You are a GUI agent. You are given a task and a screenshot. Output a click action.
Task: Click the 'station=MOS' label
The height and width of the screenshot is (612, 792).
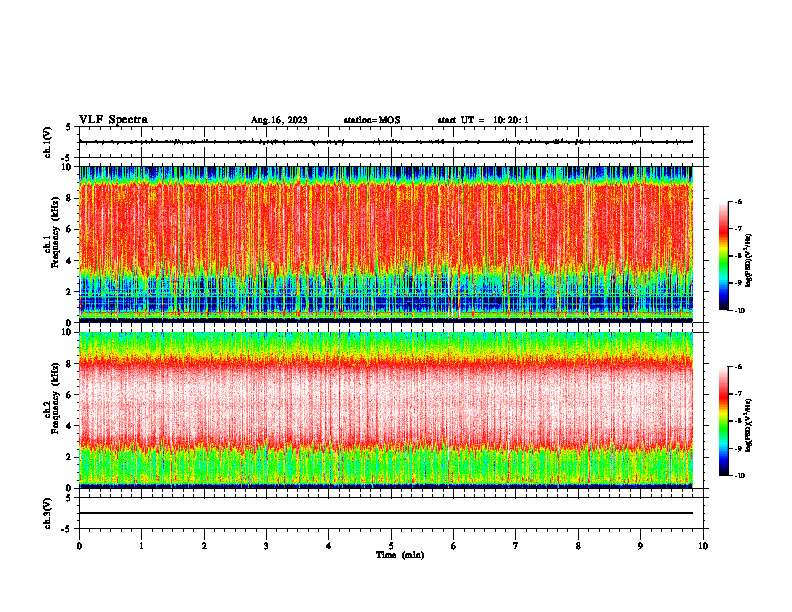tap(372, 120)
